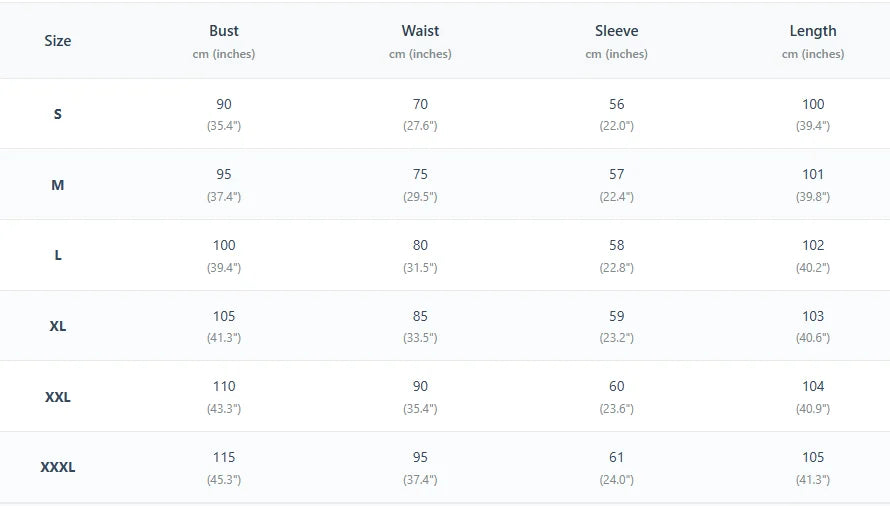The height and width of the screenshot is (506, 890).
Task: Select the L size row label
Action: [58, 255]
